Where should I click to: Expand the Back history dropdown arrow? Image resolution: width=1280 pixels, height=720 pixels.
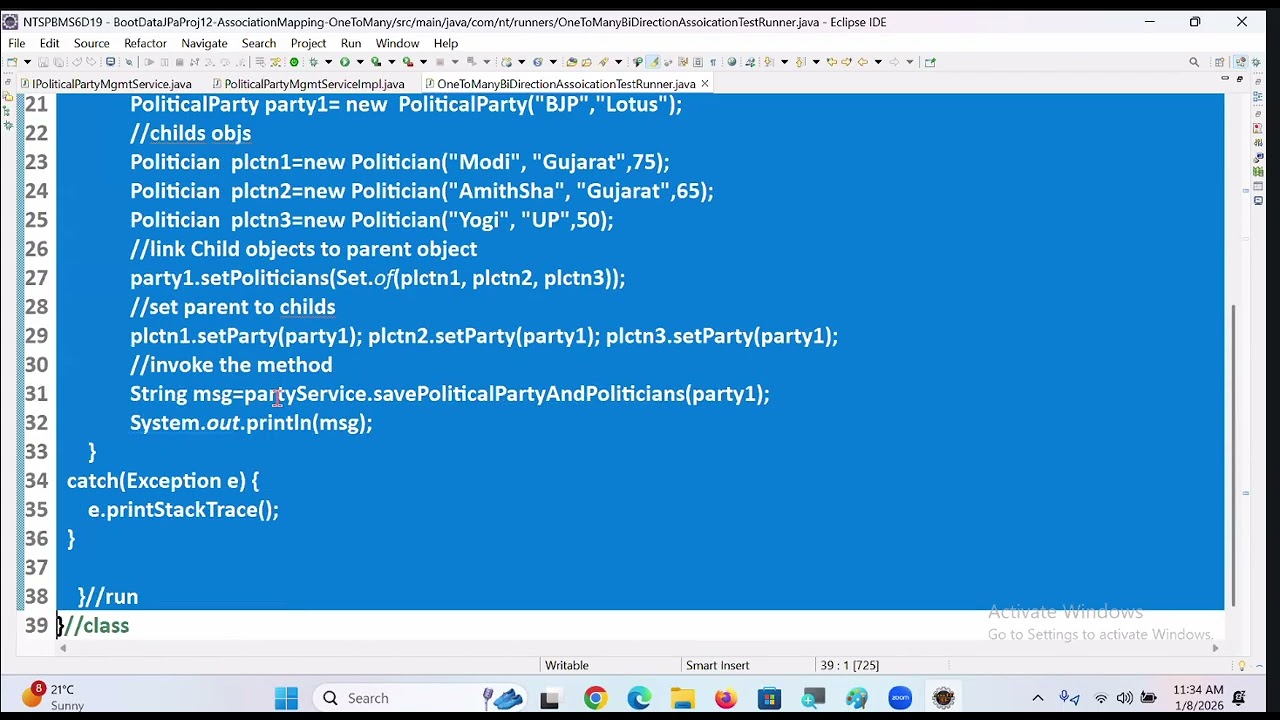click(x=878, y=62)
